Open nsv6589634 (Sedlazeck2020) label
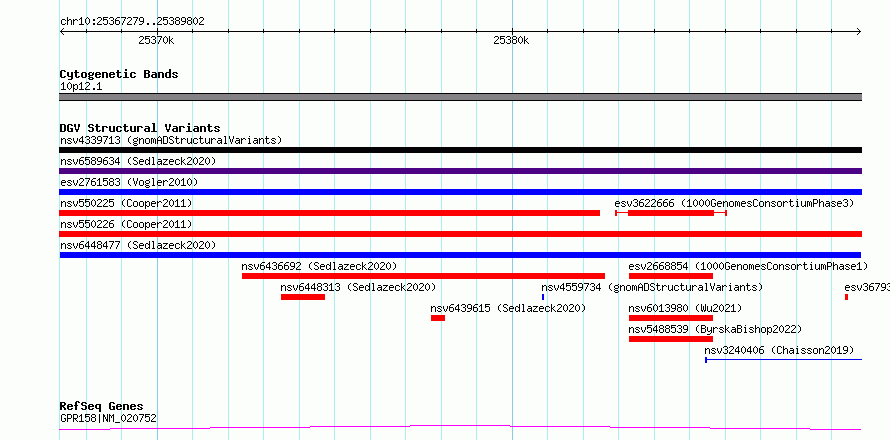The image size is (890, 440). pyautogui.click(x=138, y=161)
